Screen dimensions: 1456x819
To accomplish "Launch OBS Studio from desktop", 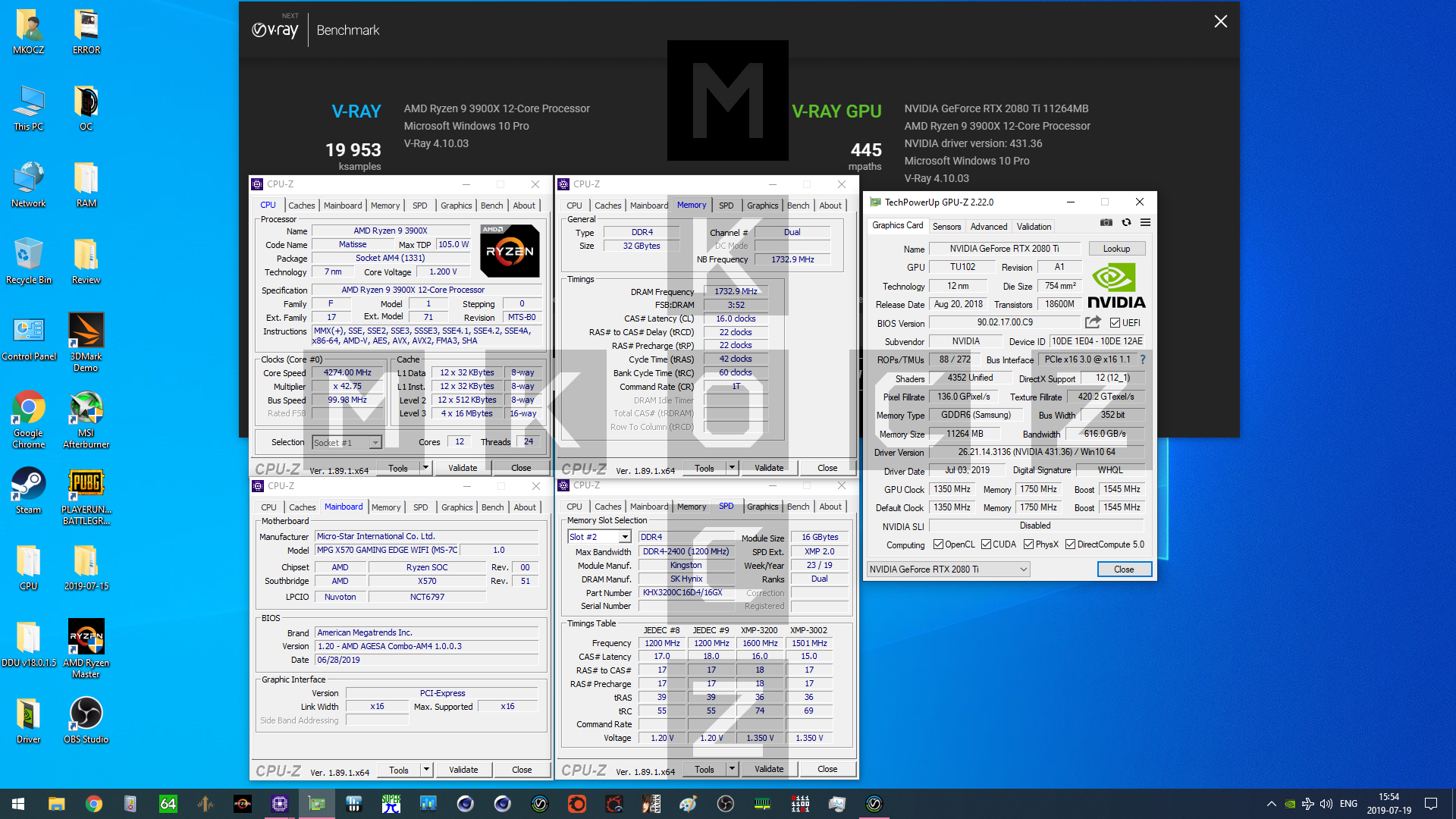I will click(86, 721).
